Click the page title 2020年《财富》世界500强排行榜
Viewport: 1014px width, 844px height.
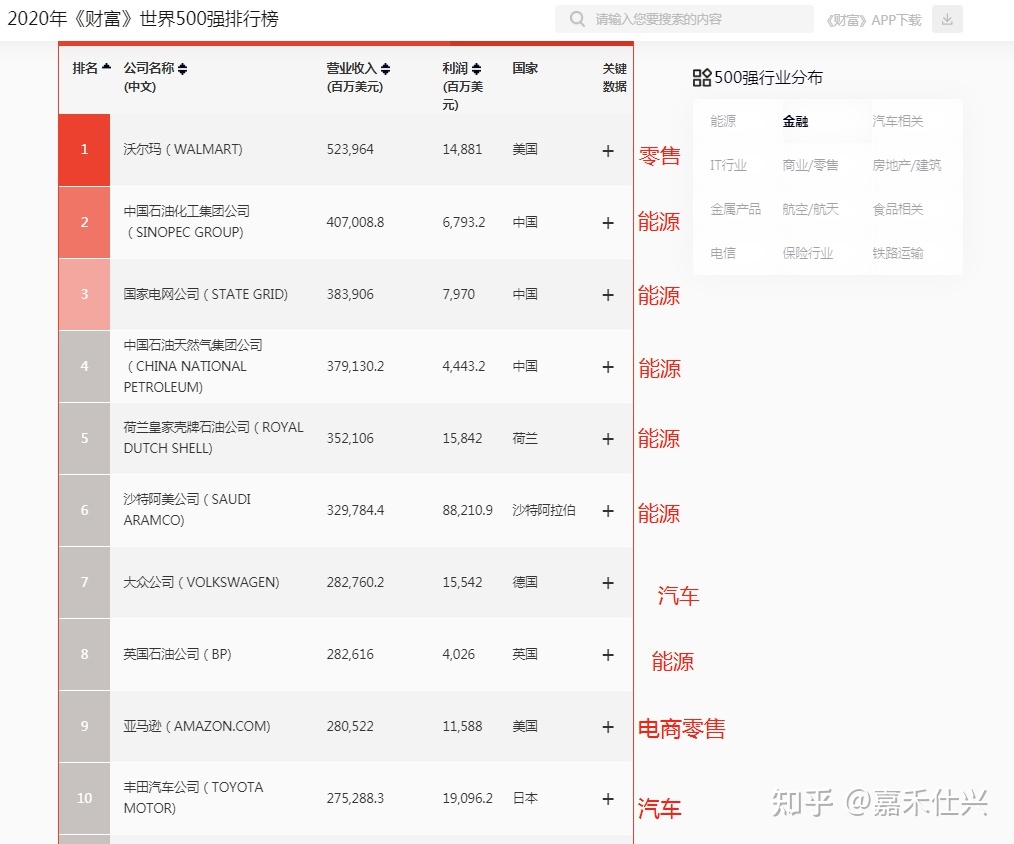[143, 19]
